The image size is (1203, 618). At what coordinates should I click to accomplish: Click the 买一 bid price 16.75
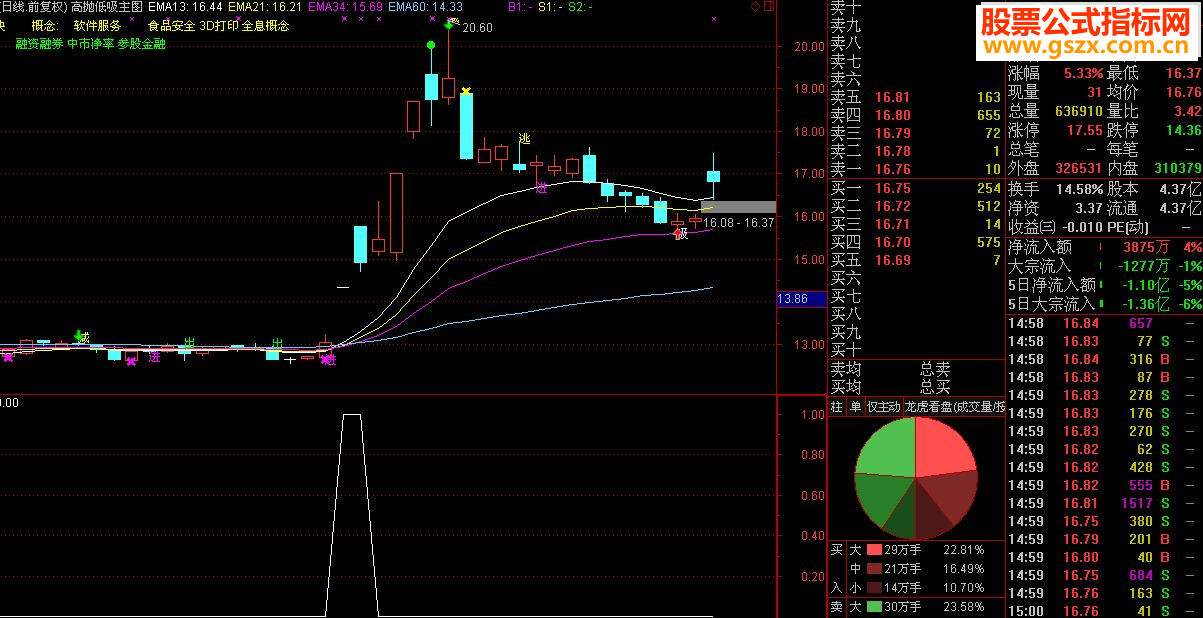coord(892,189)
